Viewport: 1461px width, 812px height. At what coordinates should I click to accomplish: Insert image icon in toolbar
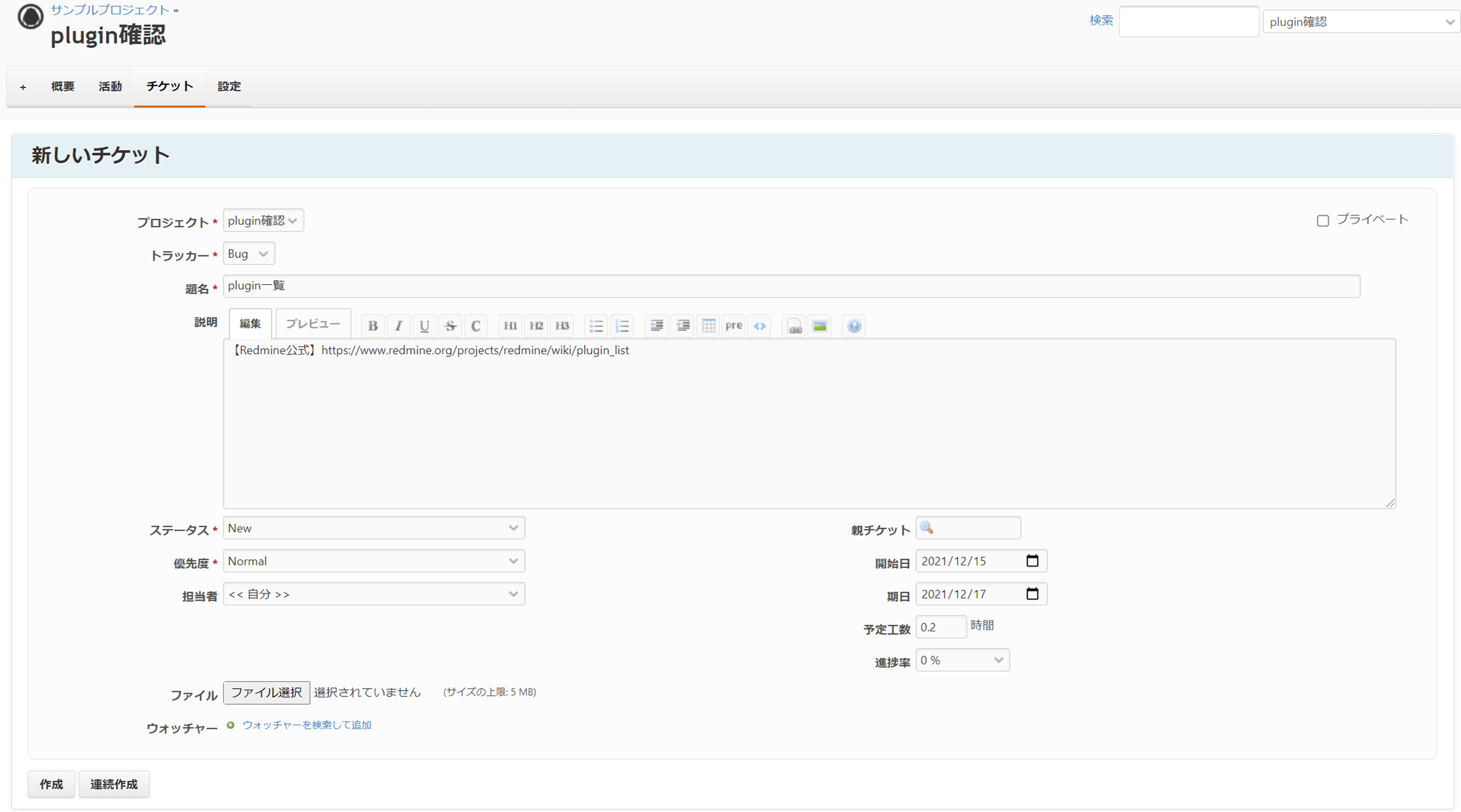(x=820, y=326)
